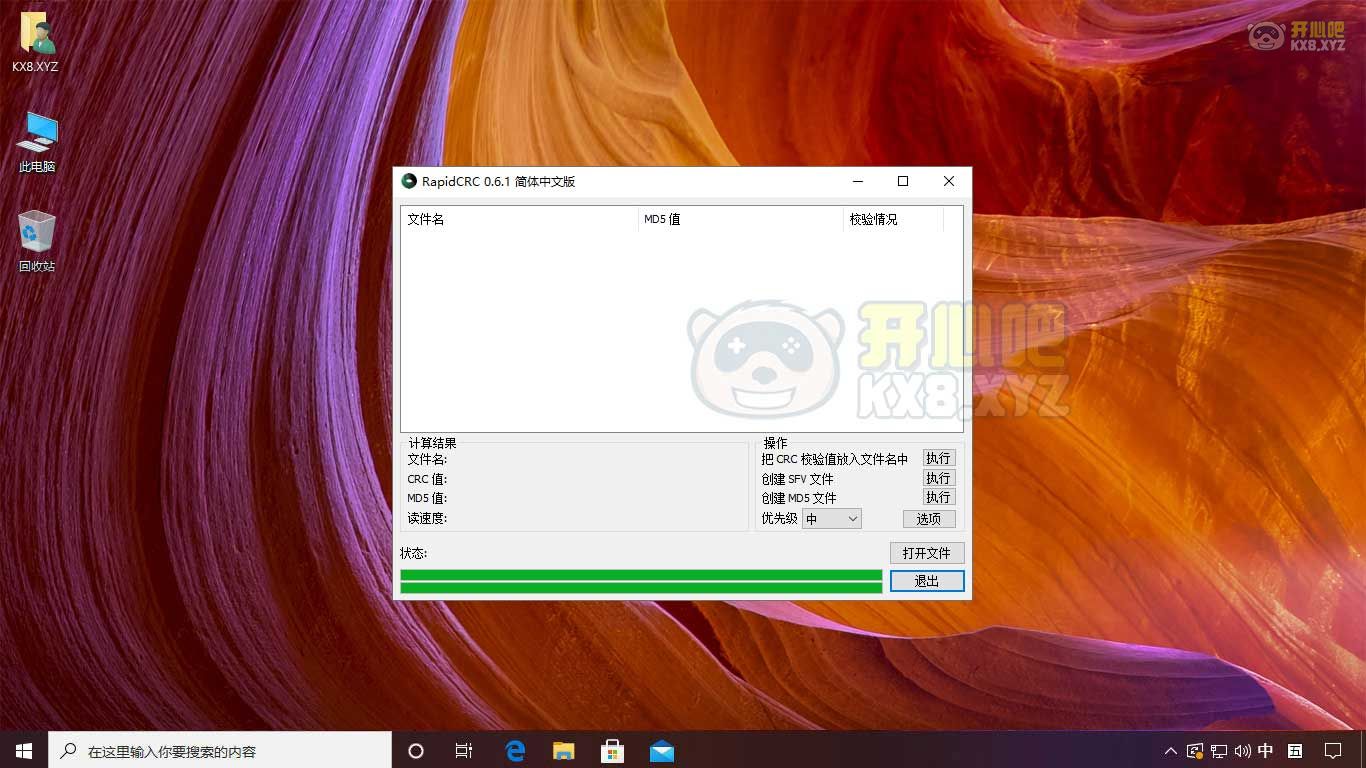Image resolution: width=1366 pixels, height=768 pixels.
Task: Click the upper green progress bar
Action: point(641,575)
